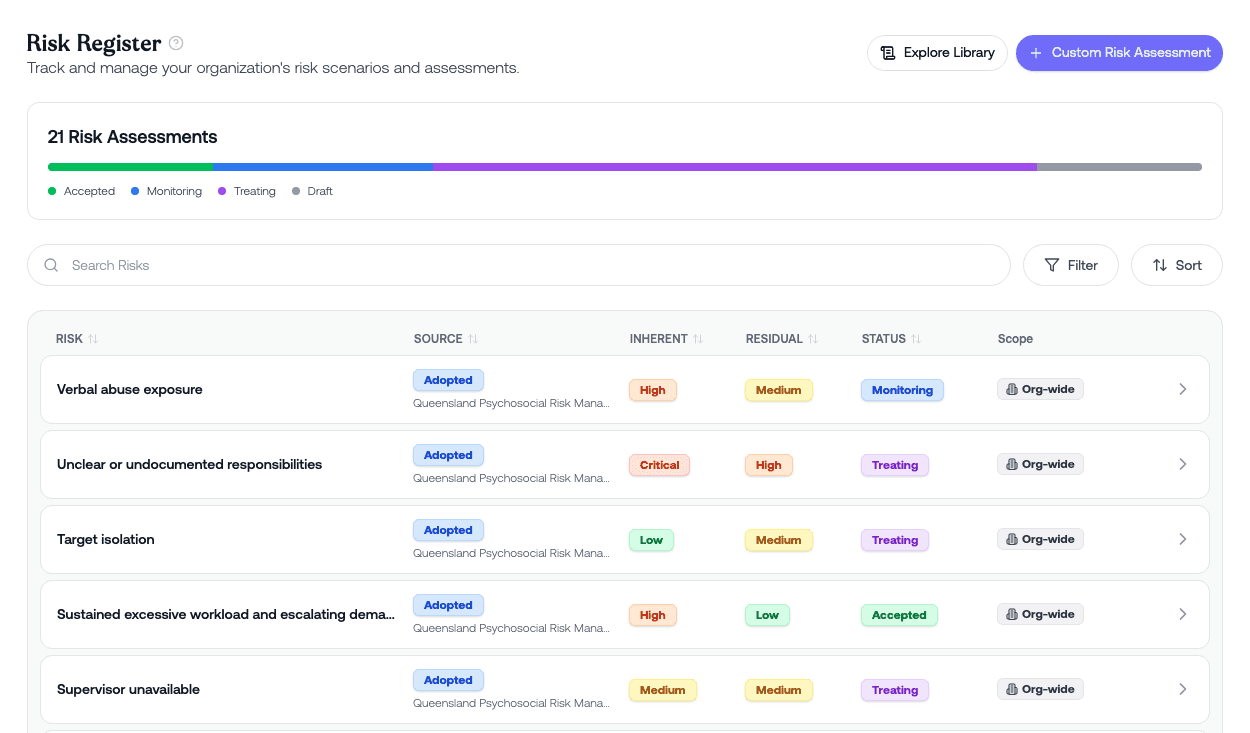Focus the Search Risks field

pyautogui.click(x=519, y=265)
